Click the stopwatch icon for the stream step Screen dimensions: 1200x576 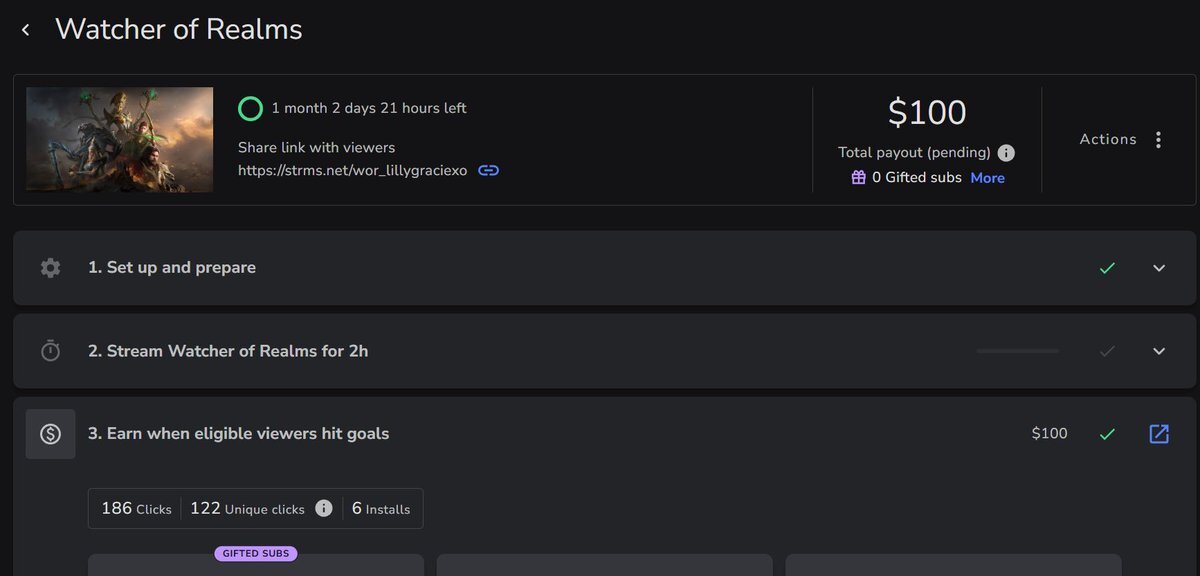50,351
